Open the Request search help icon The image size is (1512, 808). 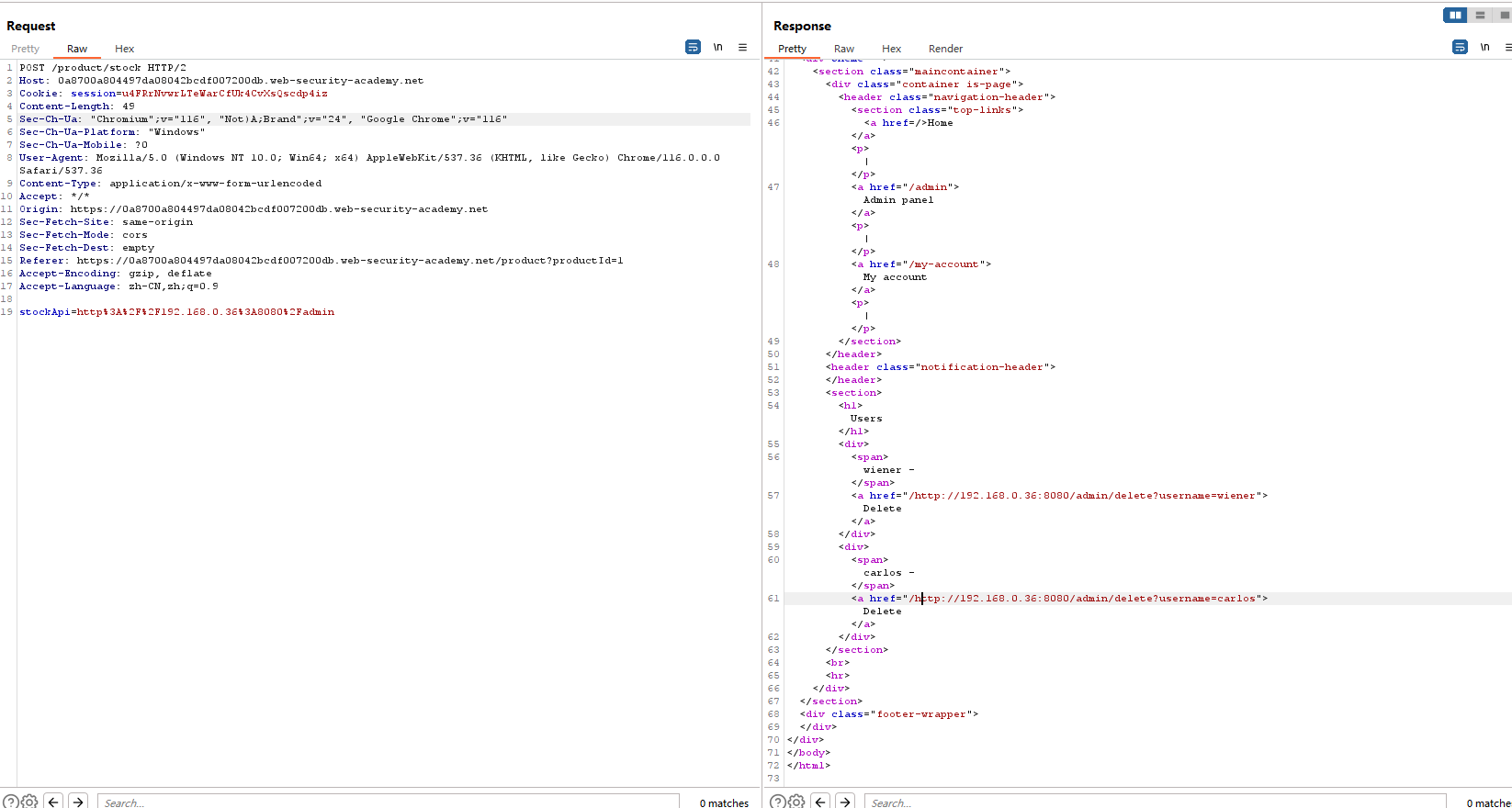pos(10,802)
